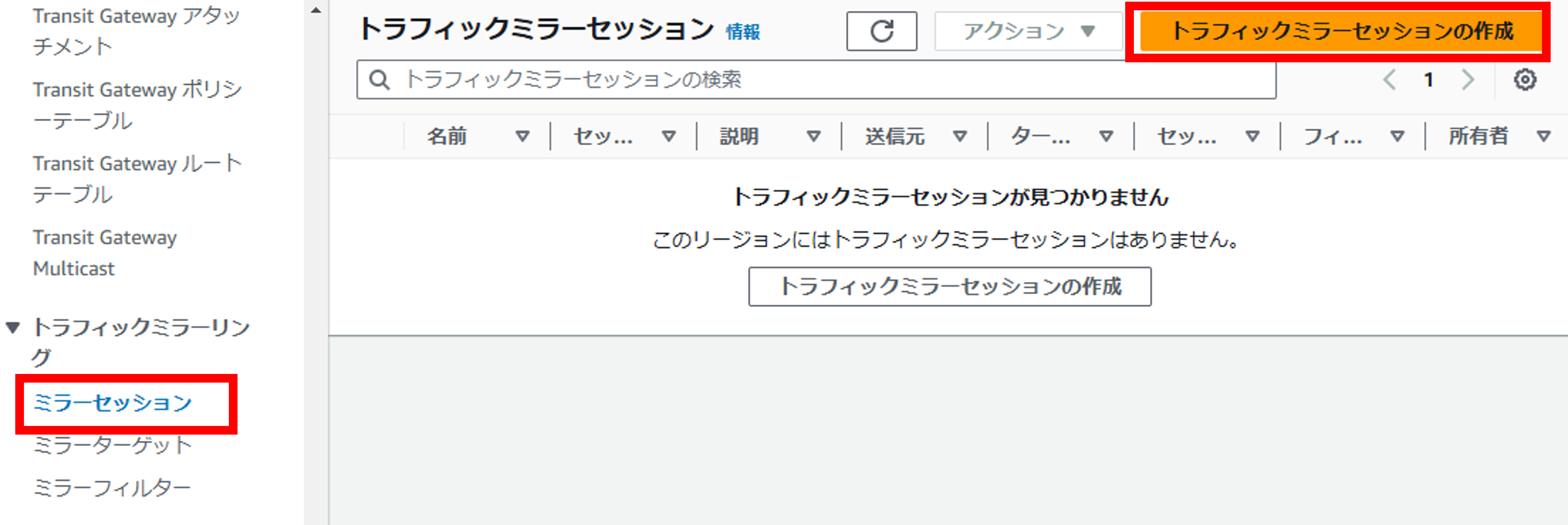Viewport: 1568px width, 525px height.
Task: Sort by 名前 column arrow
Action: pyautogui.click(x=522, y=136)
